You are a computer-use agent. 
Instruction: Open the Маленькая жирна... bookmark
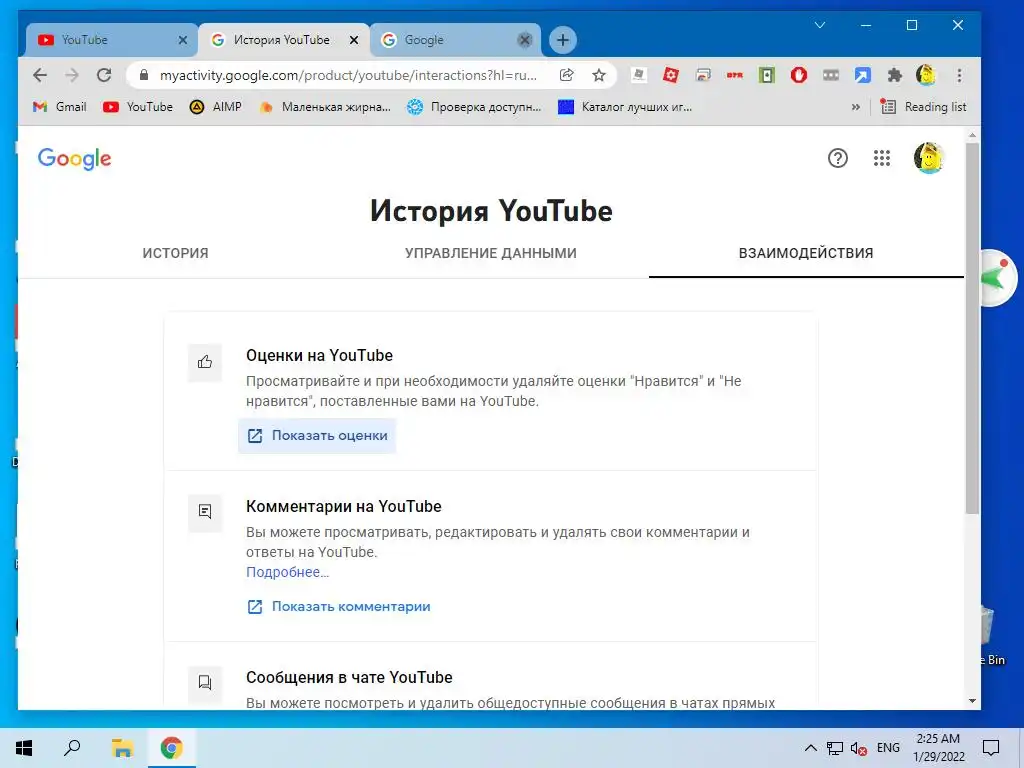(x=325, y=107)
